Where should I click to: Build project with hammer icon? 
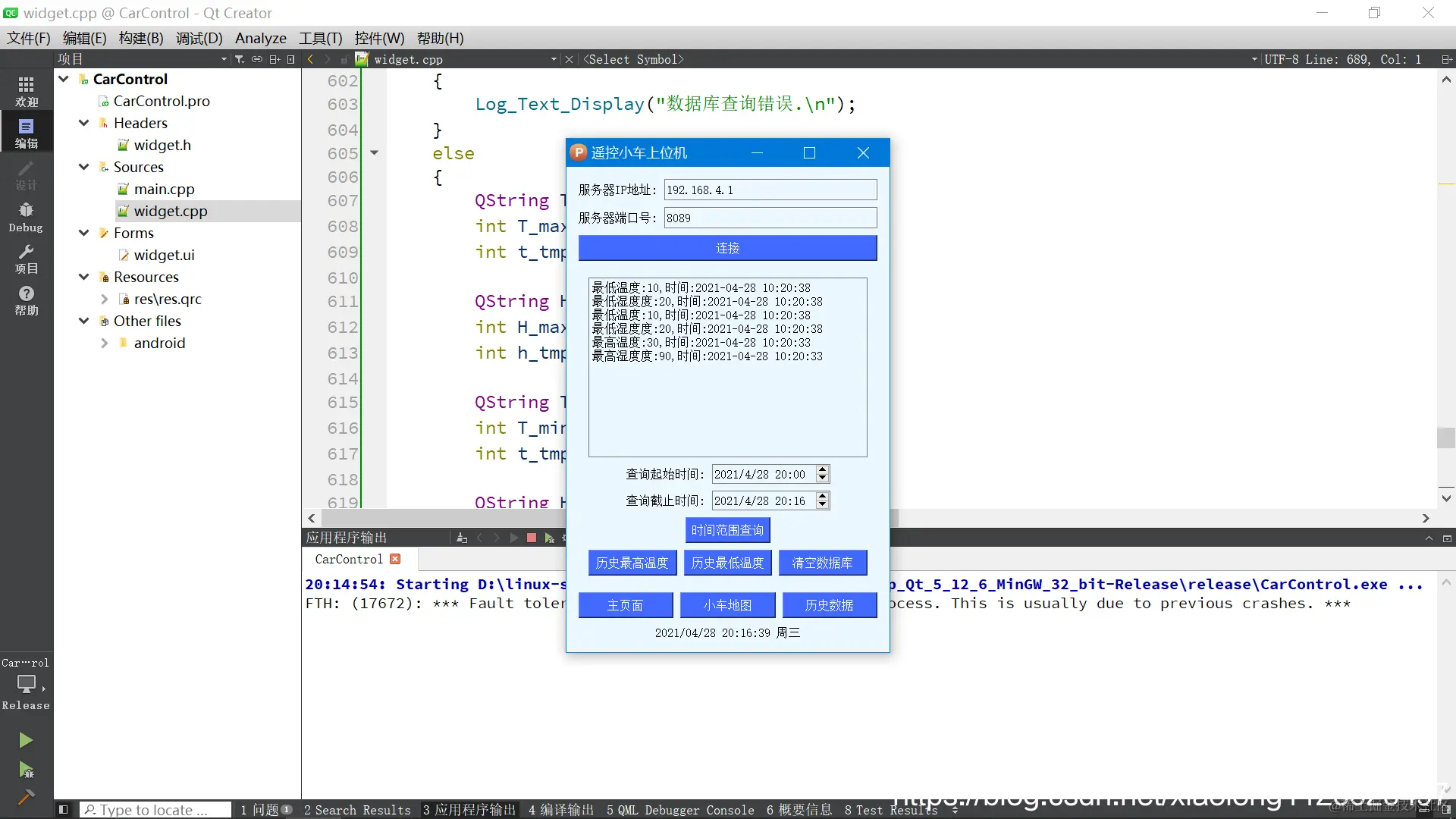pyautogui.click(x=26, y=797)
